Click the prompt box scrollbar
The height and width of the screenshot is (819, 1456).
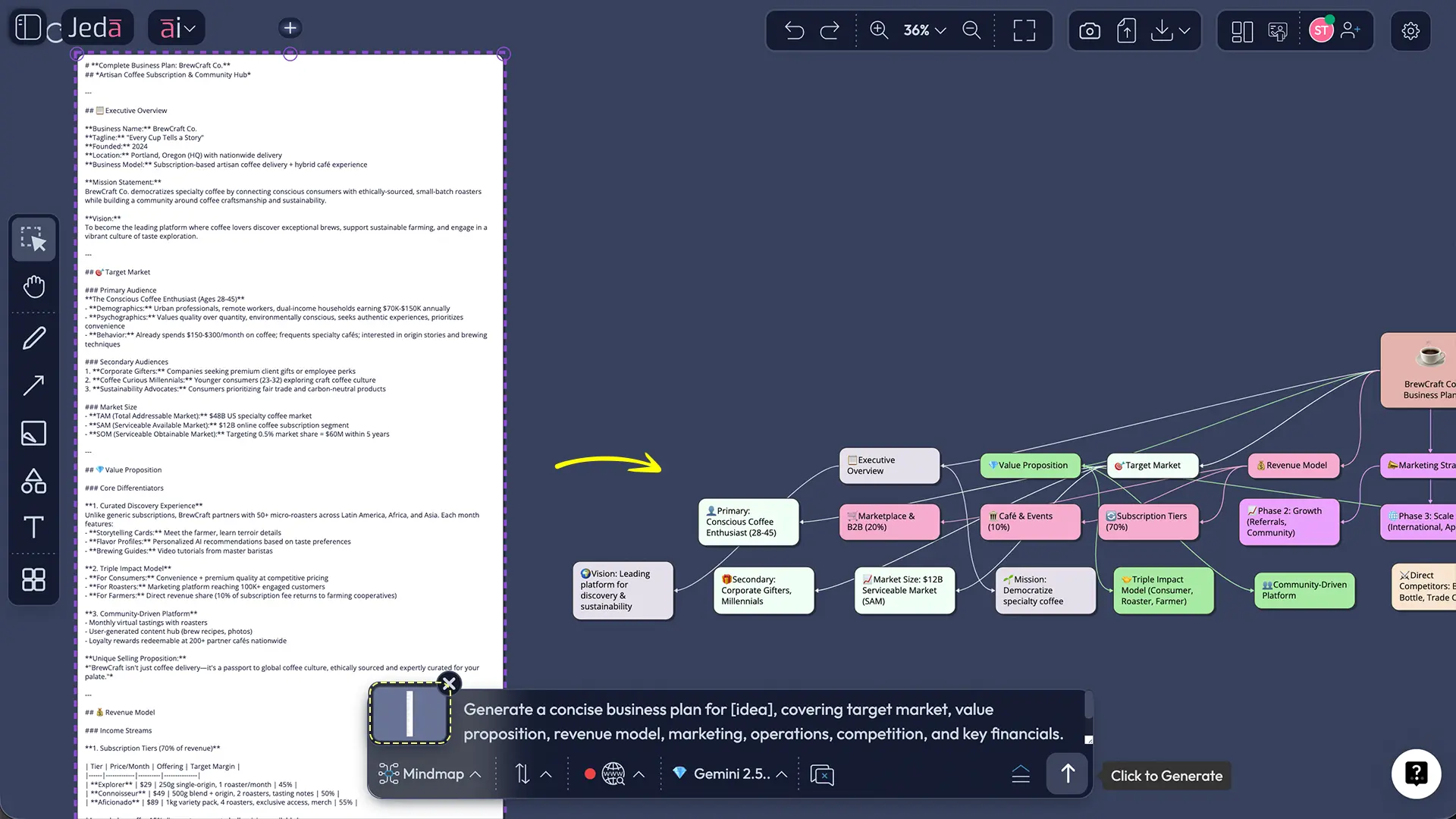(x=1089, y=704)
